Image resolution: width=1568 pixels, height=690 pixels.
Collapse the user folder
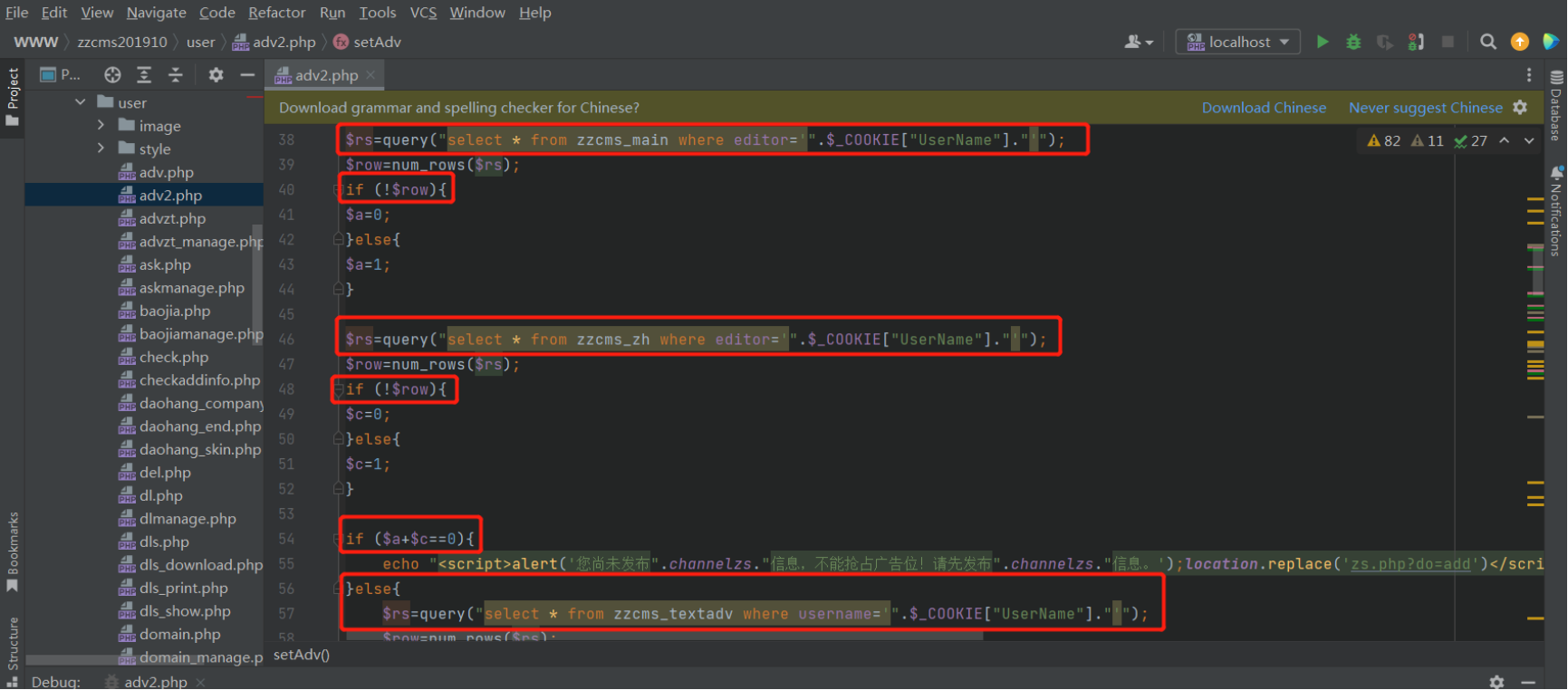tap(81, 102)
